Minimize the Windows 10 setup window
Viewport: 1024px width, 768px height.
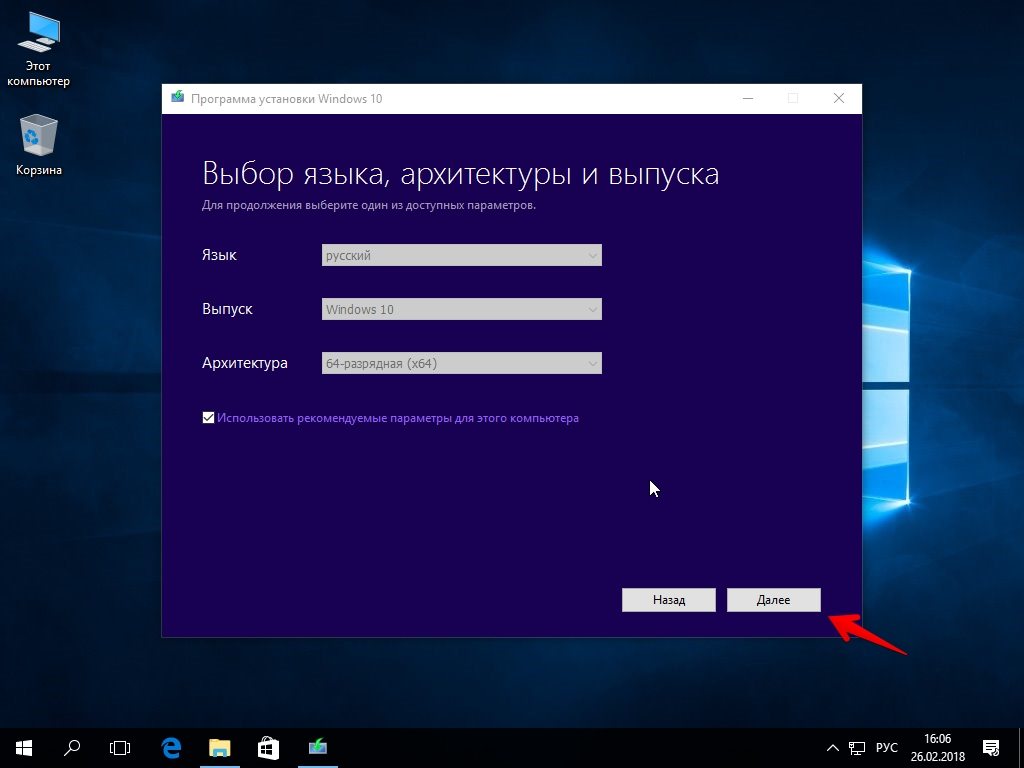pos(748,99)
